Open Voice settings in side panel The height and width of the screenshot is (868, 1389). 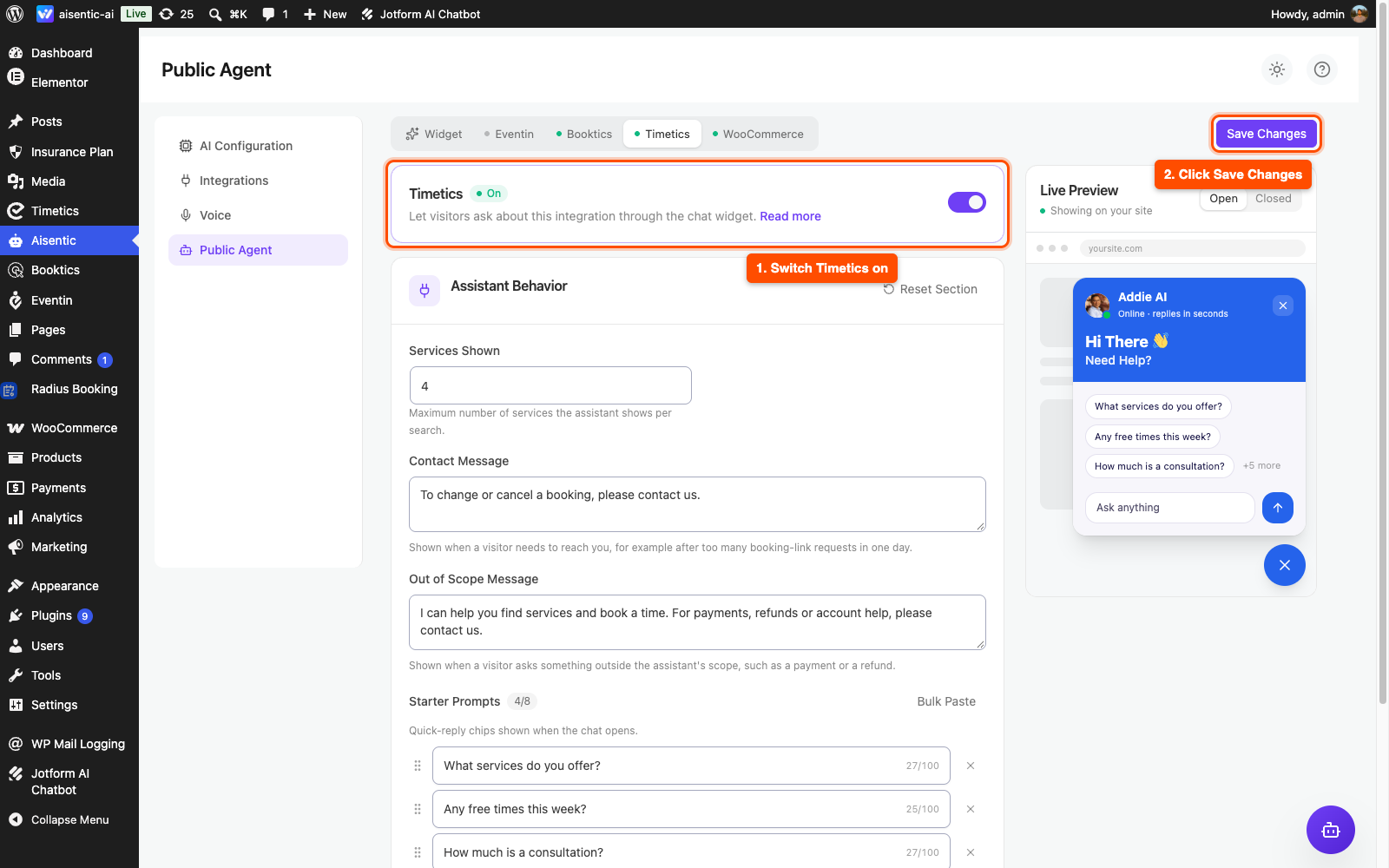(258, 215)
